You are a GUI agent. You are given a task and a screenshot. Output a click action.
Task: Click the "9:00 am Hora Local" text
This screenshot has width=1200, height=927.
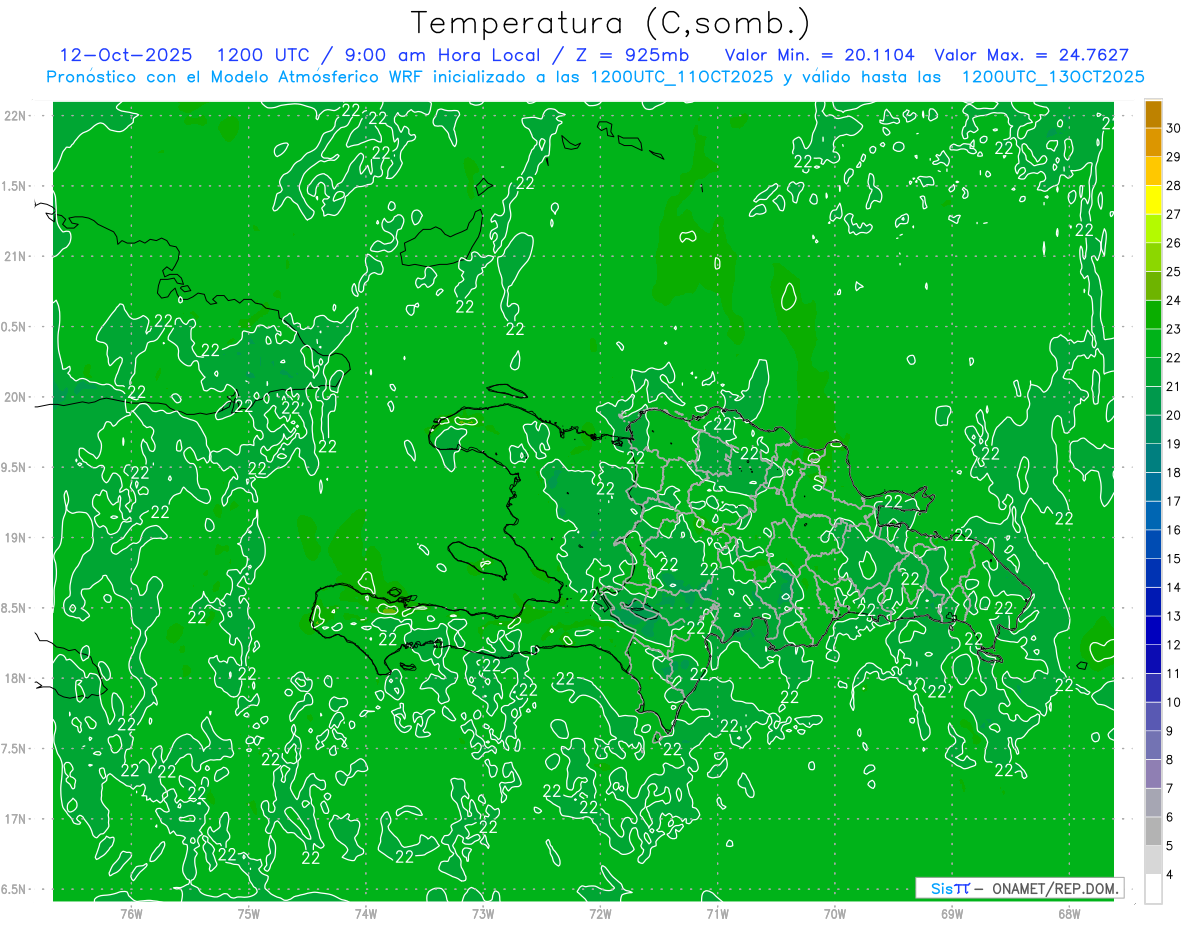coord(444,55)
